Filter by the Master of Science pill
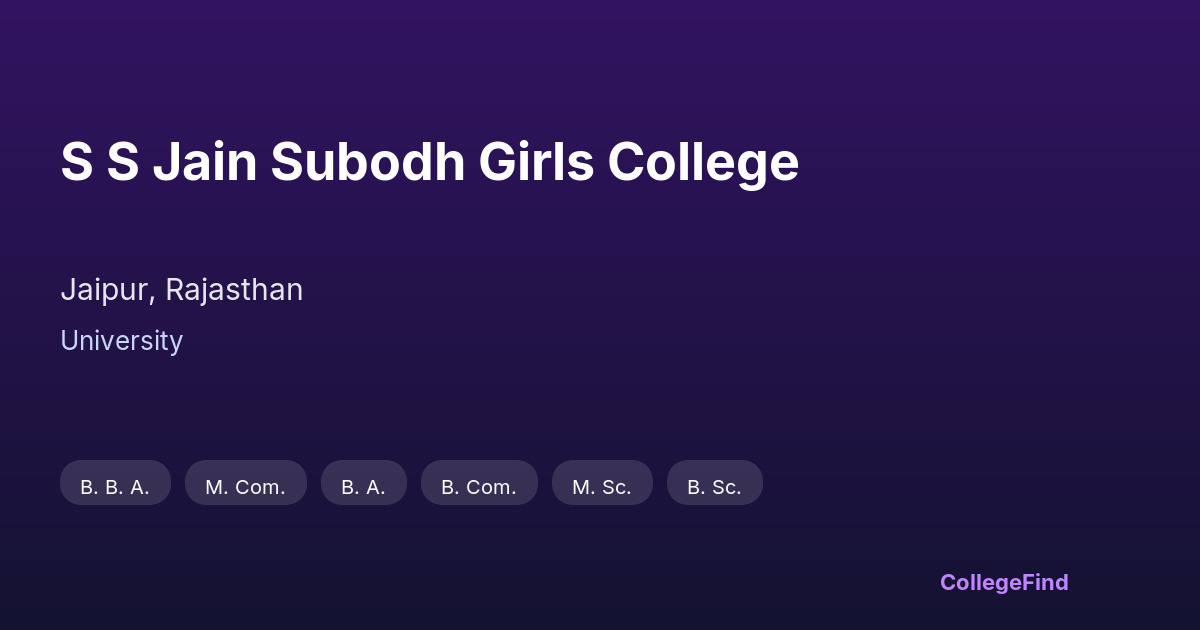This screenshot has width=1200, height=630. coord(602,483)
